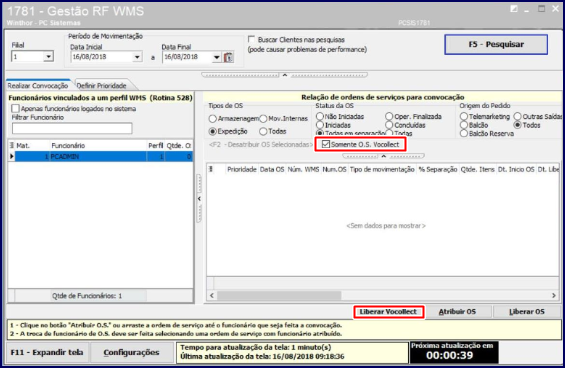Image resolution: width=565 pixels, height=368 pixels.
Task: Select Todos order origin
Action: 518,125
